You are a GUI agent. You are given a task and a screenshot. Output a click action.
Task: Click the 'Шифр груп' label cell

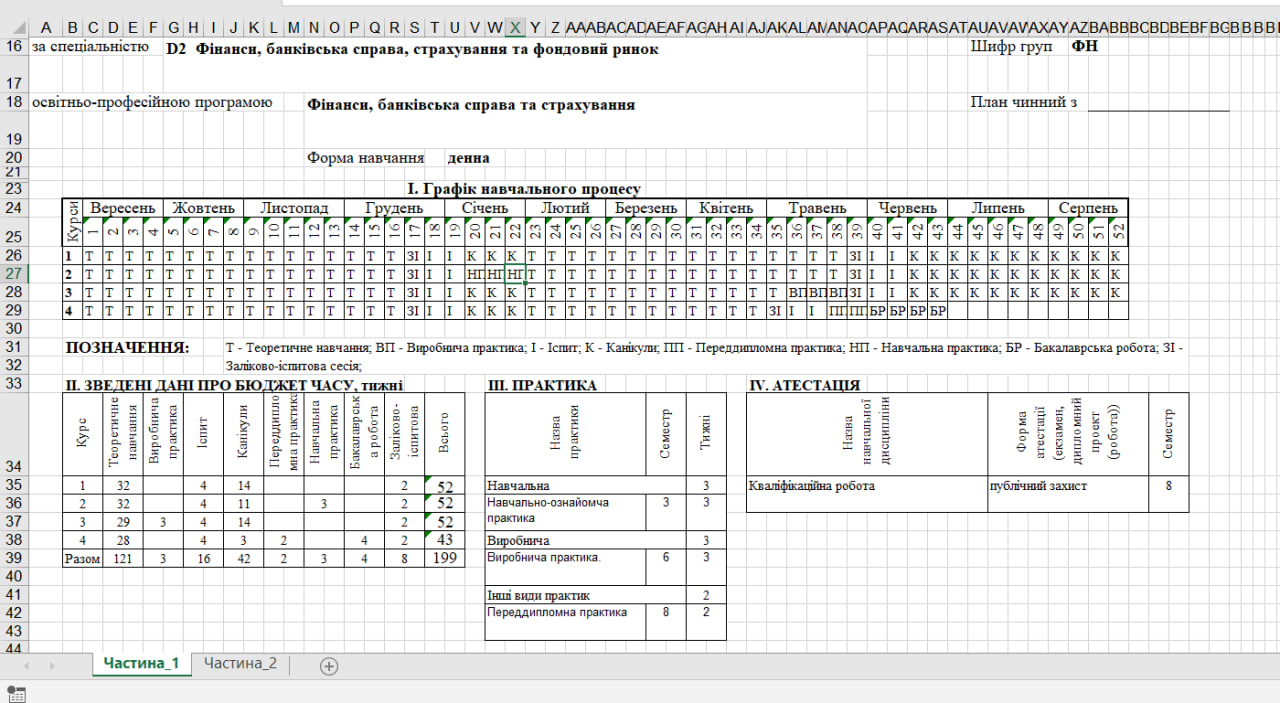coord(1011,47)
